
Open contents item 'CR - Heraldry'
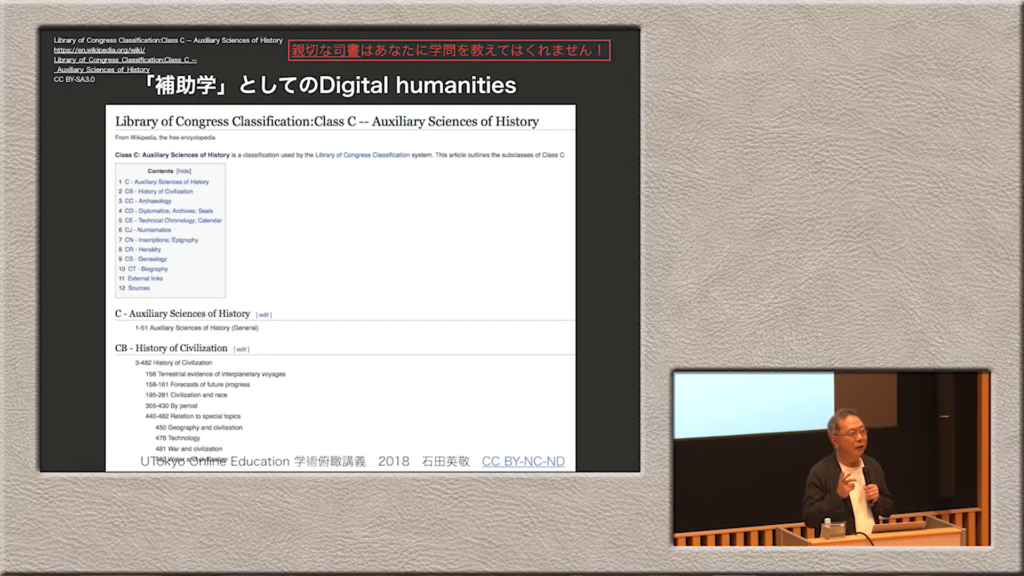pos(143,249)
